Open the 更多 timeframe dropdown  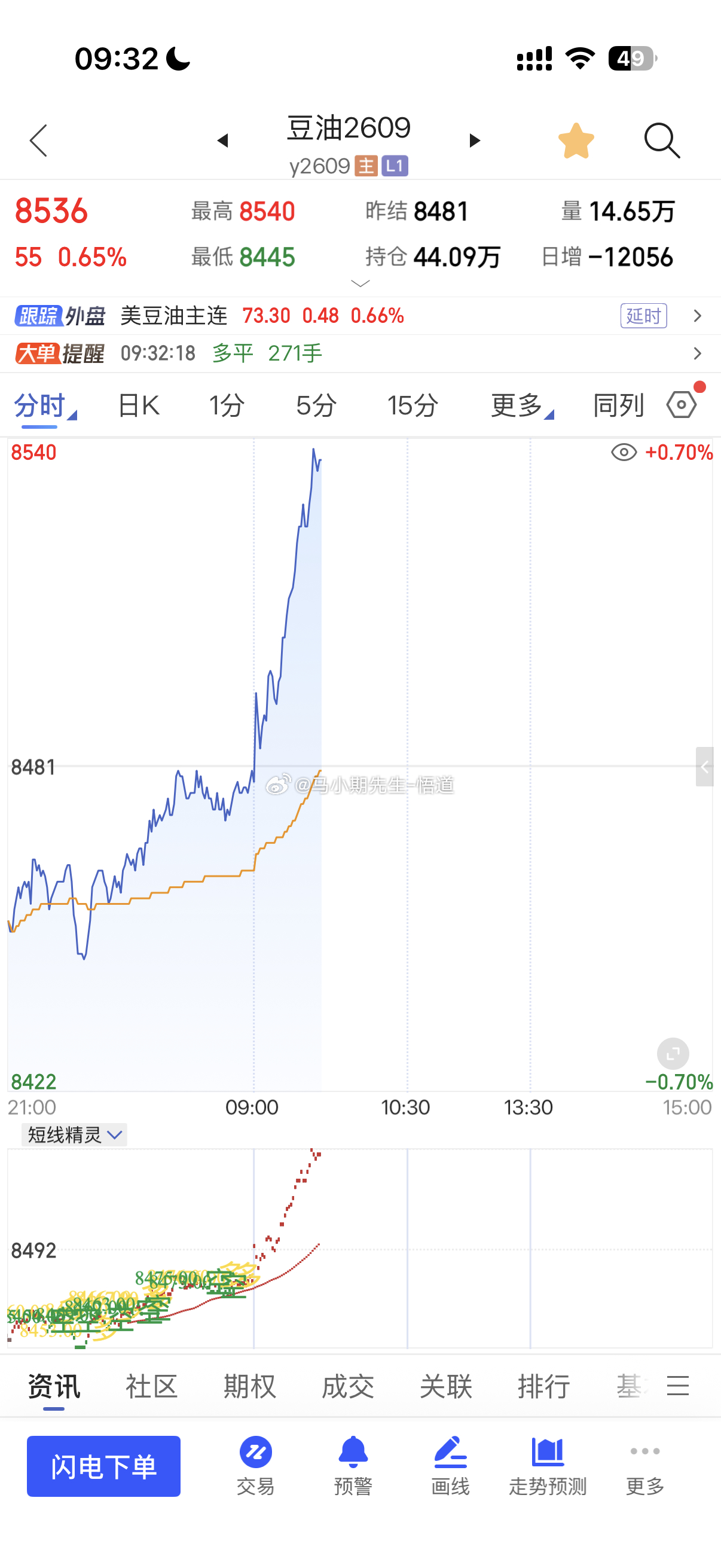pyautogui.click(x=522, y=405)
